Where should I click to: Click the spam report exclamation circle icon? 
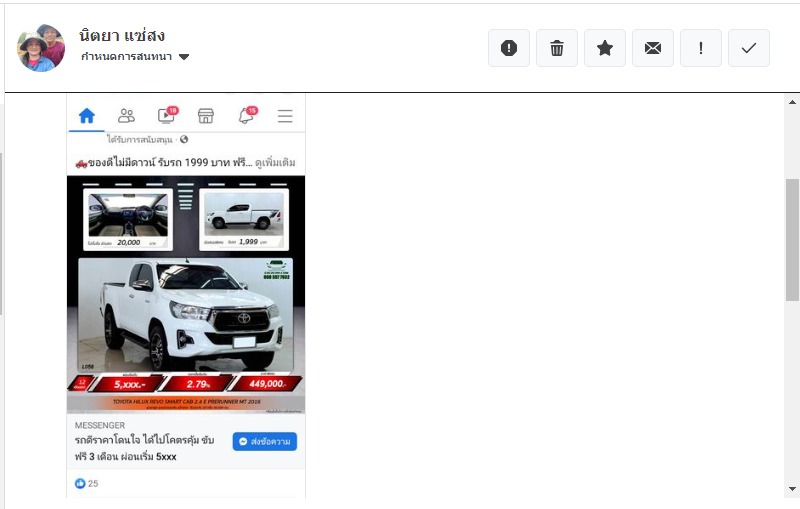tap(509, 48)
